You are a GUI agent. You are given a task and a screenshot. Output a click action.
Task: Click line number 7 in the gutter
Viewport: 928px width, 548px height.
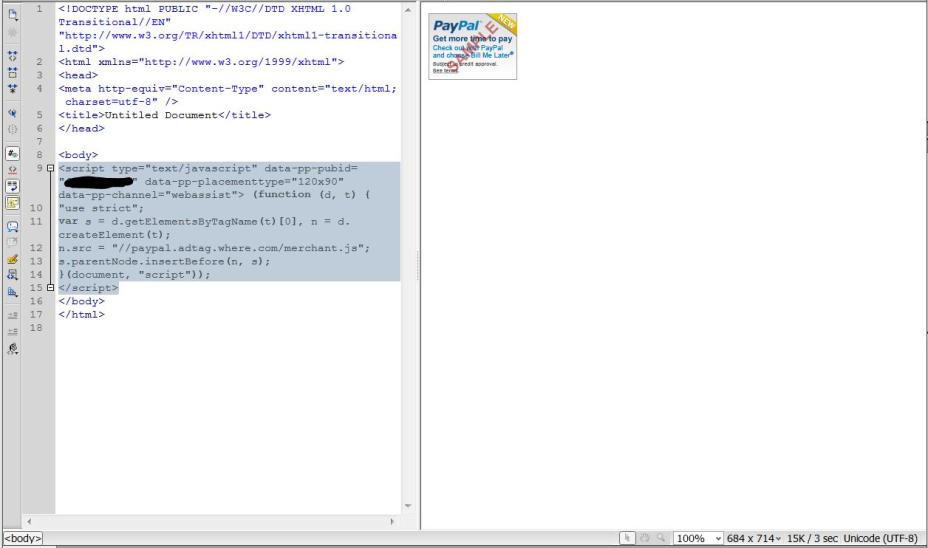(40, 141)
